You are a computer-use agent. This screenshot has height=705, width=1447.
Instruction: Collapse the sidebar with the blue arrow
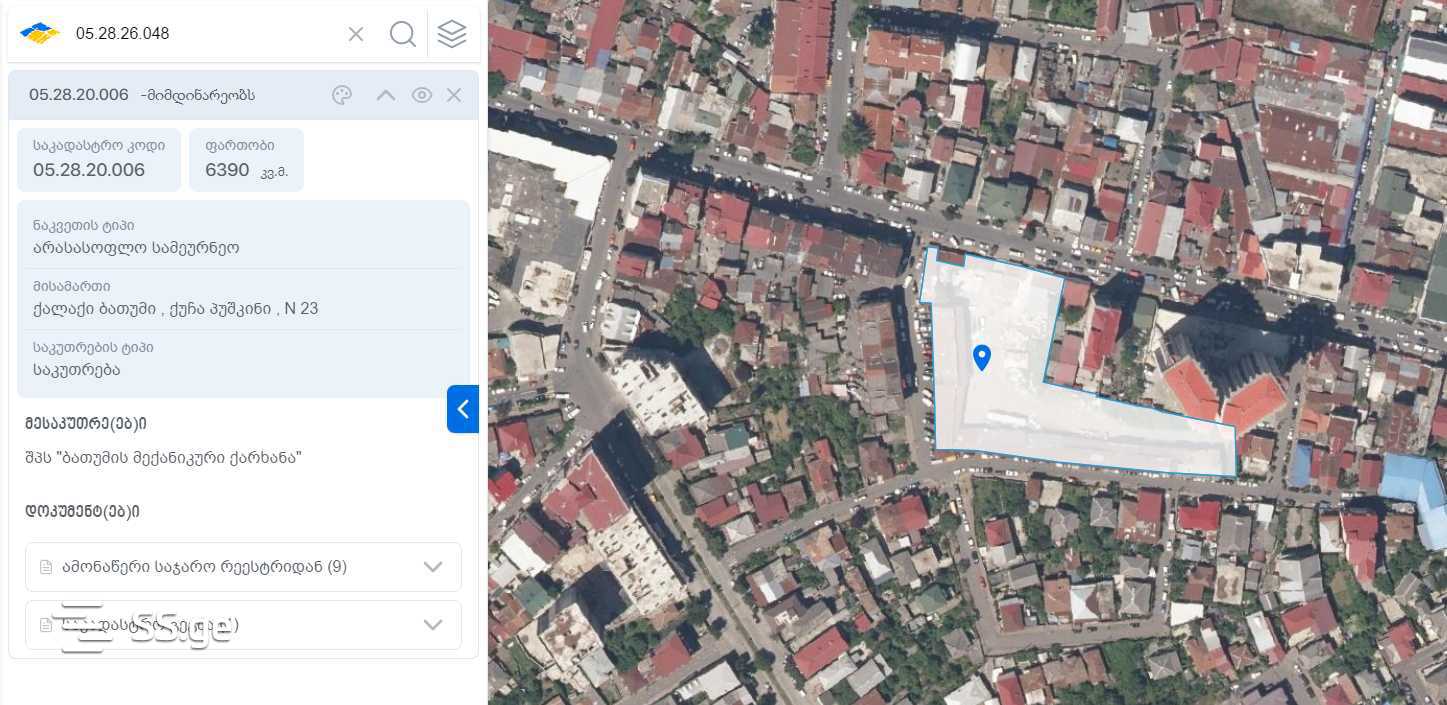pos(462,409)
